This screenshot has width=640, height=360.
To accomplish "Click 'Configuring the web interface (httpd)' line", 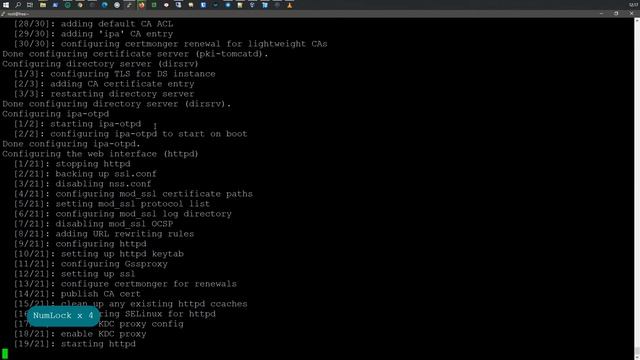I will coord(100,154).
